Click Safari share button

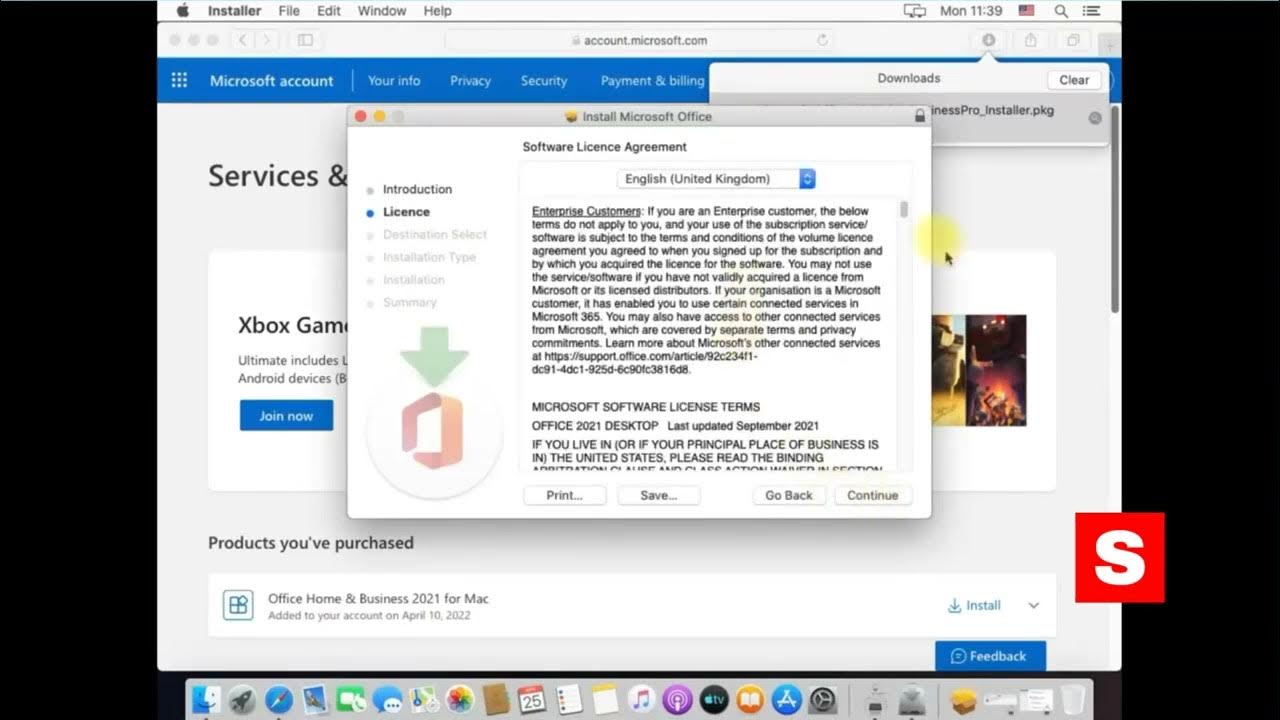[1030, 40]
